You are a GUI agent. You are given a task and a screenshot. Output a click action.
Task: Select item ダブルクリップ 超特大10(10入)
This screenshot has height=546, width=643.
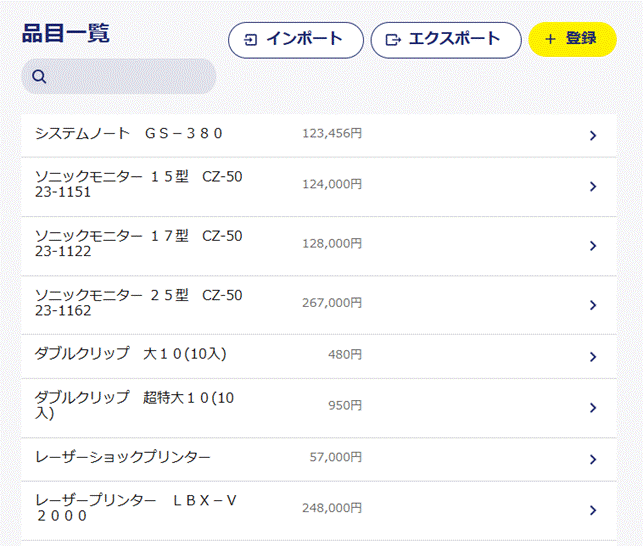pos(135,405)
